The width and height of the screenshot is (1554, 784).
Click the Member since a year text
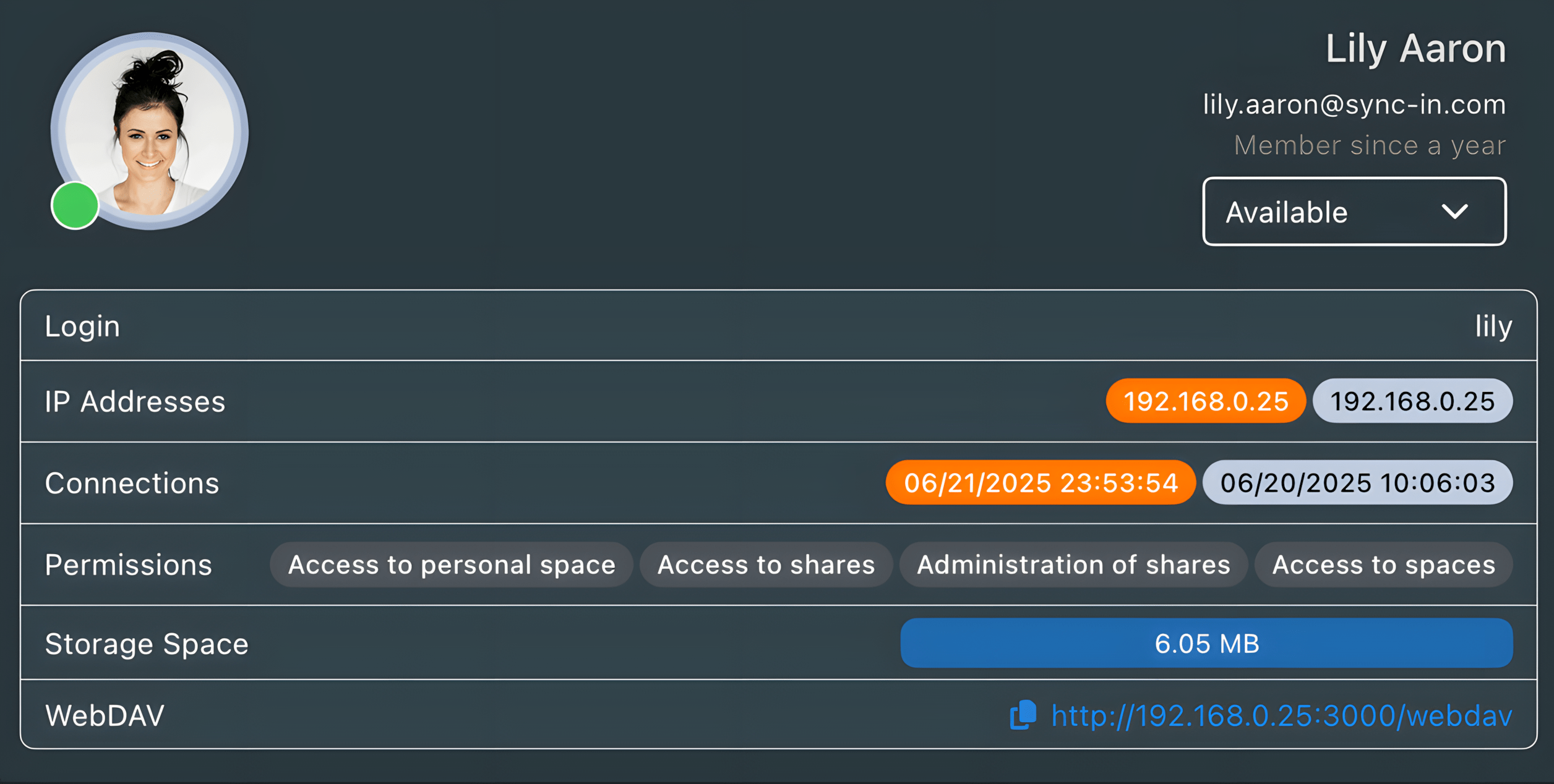[1370, 145]
